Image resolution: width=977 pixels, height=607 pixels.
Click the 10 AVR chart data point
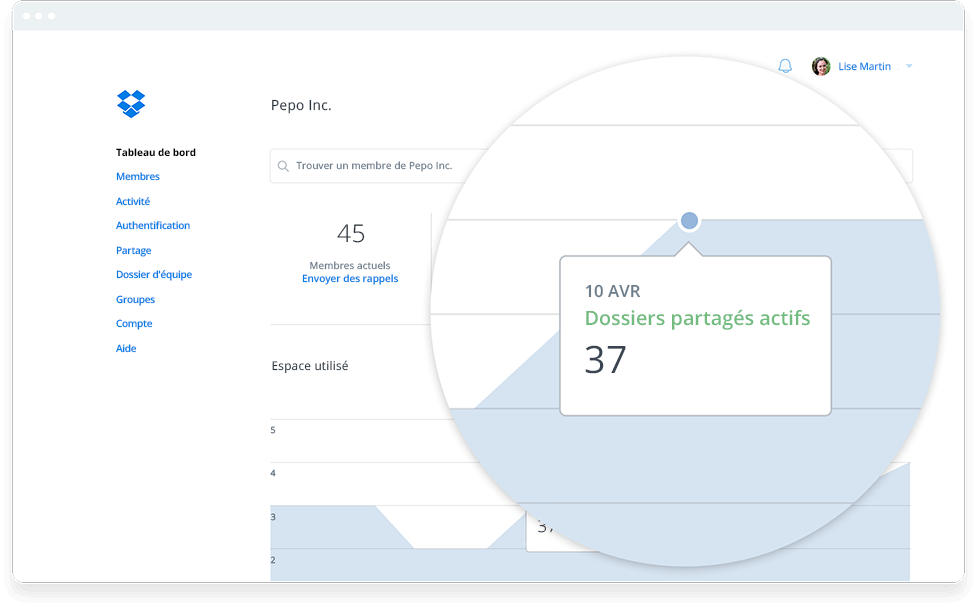[x=689, y=221]
